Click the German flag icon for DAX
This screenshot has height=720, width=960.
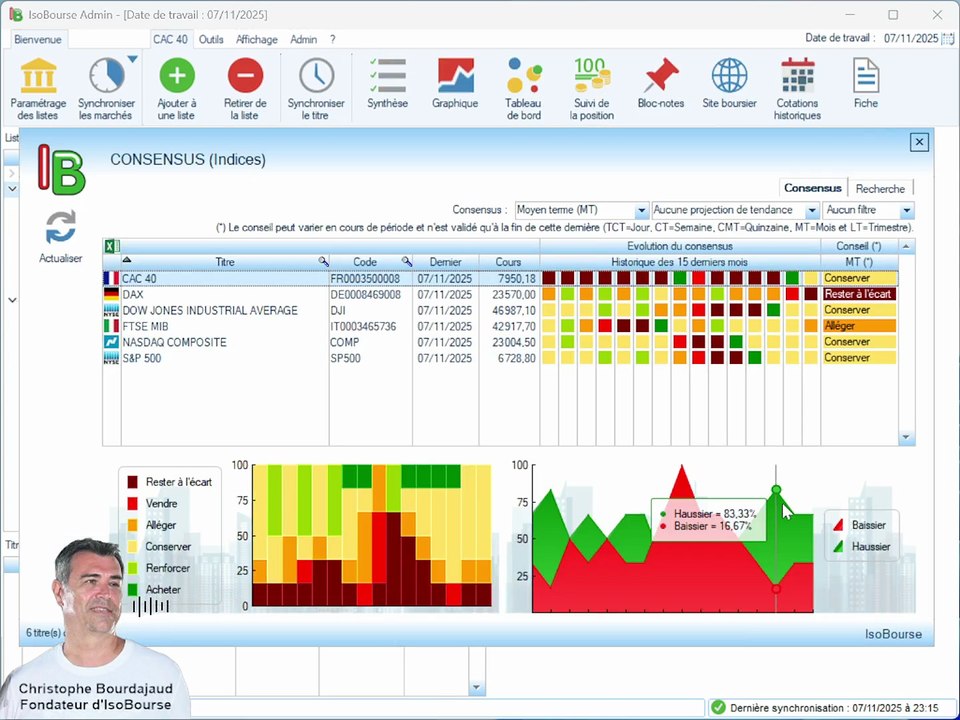111,294
